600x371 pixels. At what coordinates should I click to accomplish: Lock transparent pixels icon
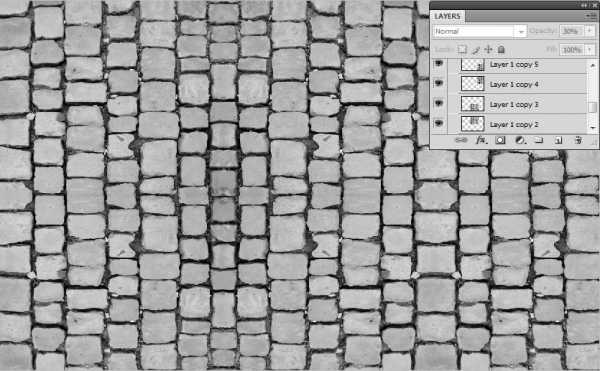click(463, 49)
